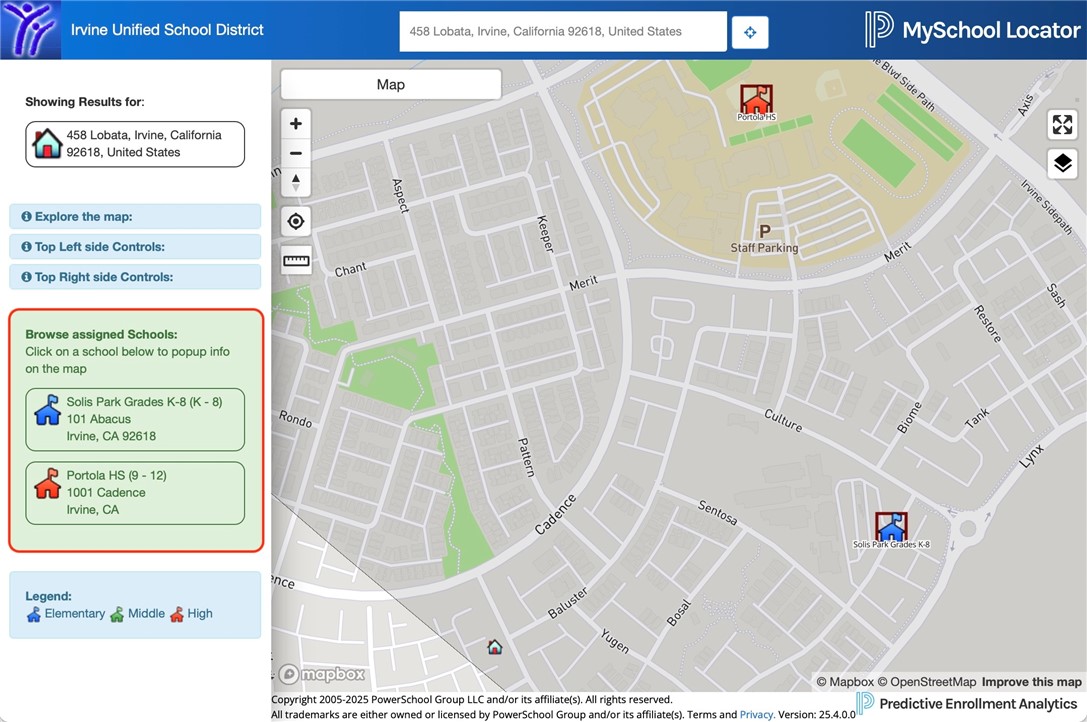Expand Top Left side Controls section
The image size is (1087, 722).
click(x=135, y=247)
